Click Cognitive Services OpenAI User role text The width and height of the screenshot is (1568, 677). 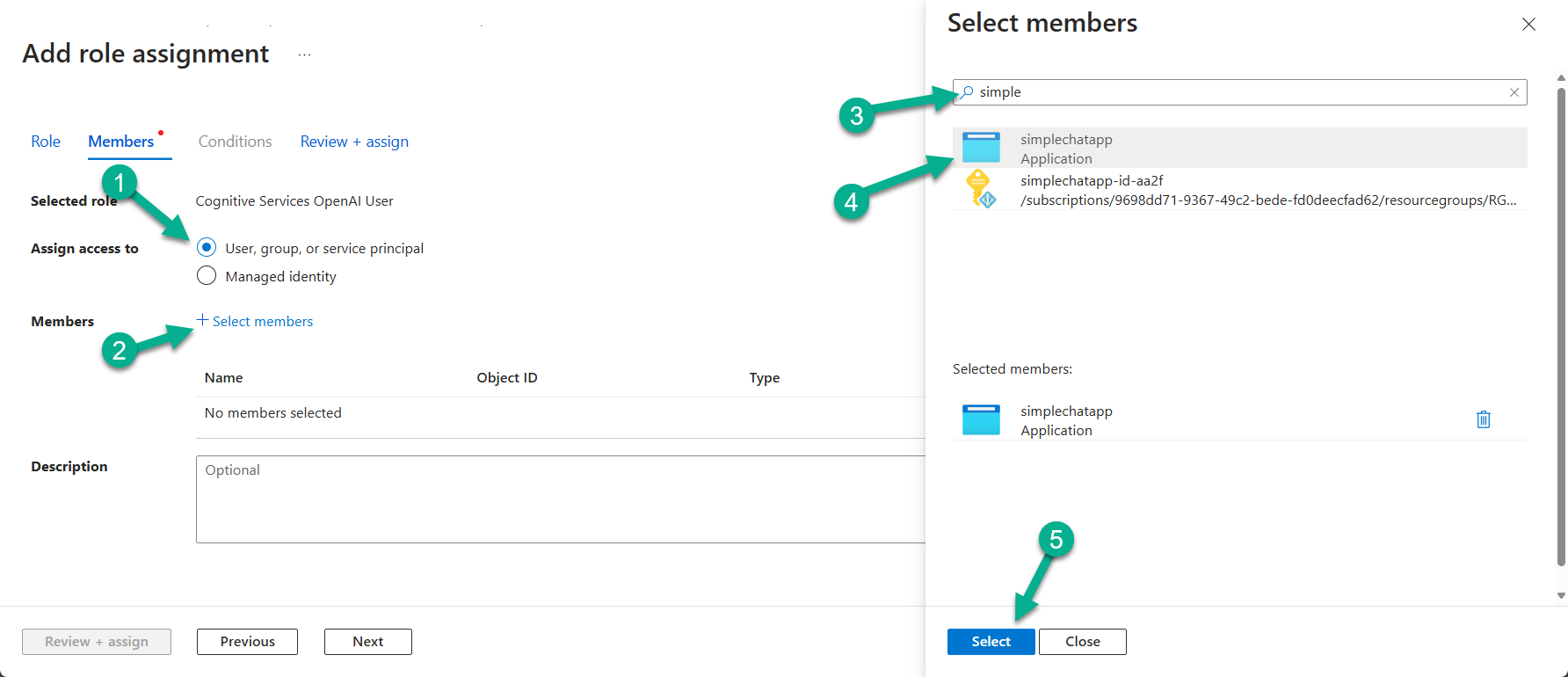click(x=294, y=201)
